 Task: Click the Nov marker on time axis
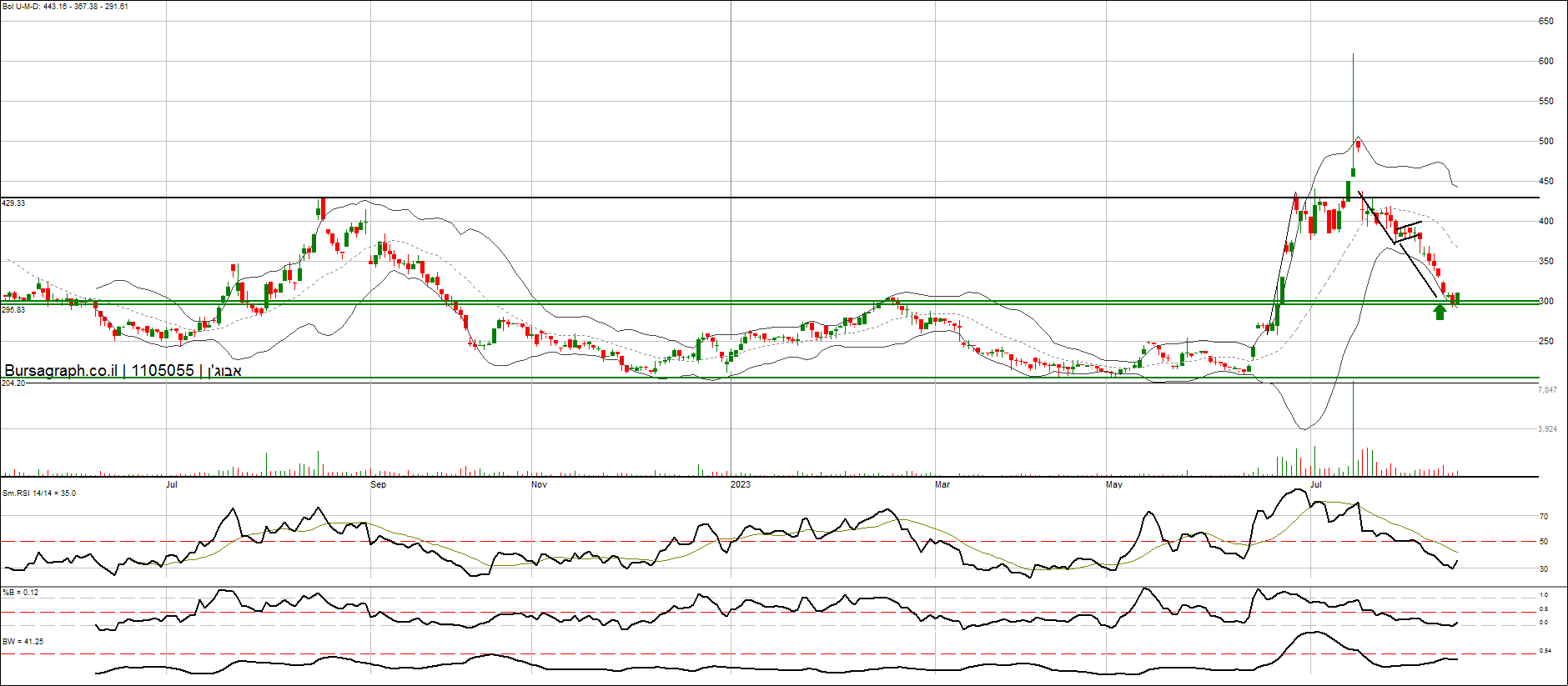(x=539, y=484)
